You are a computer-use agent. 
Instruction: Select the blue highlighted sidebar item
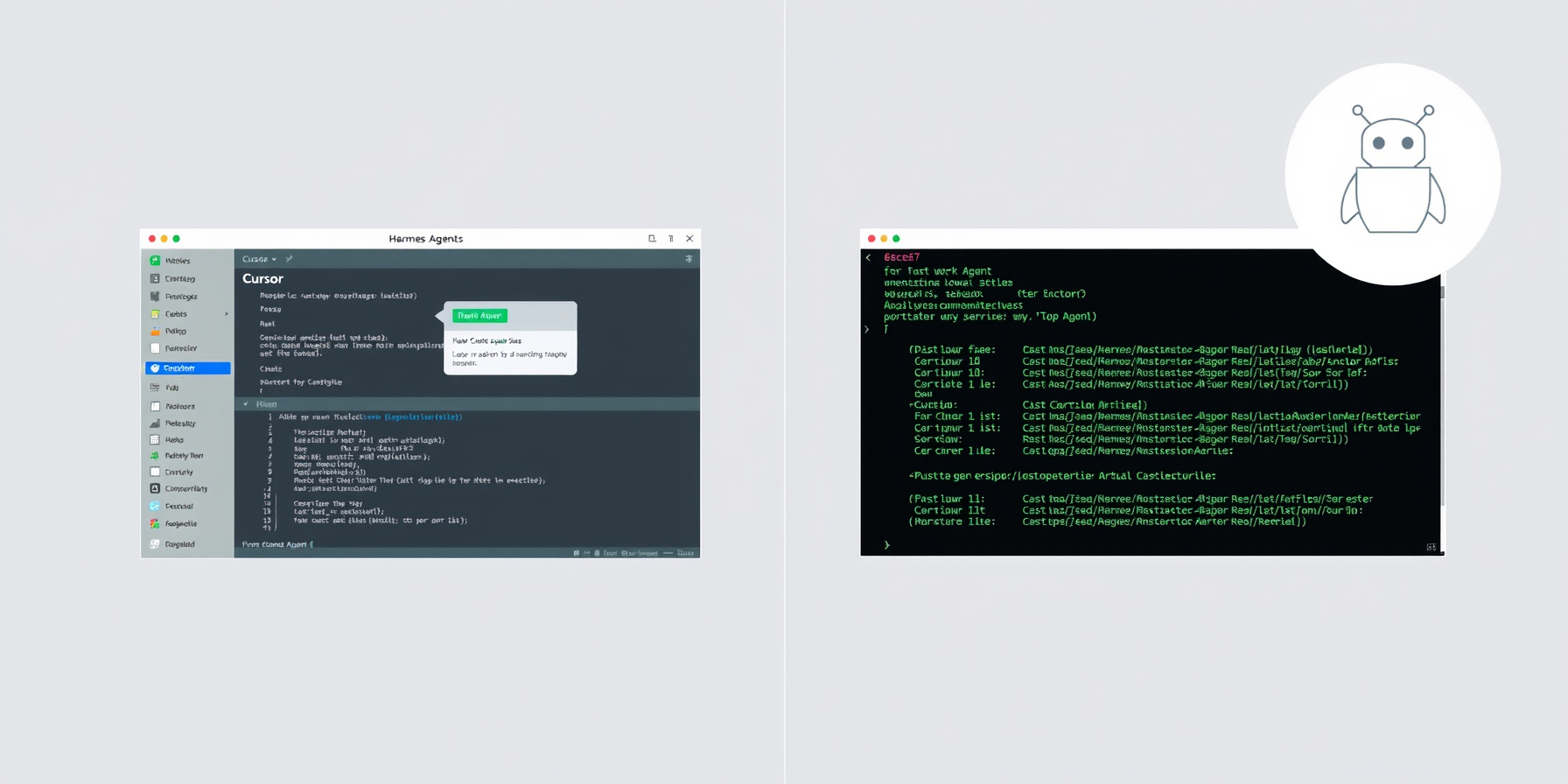pyautogui.click(x=188, y=368)
